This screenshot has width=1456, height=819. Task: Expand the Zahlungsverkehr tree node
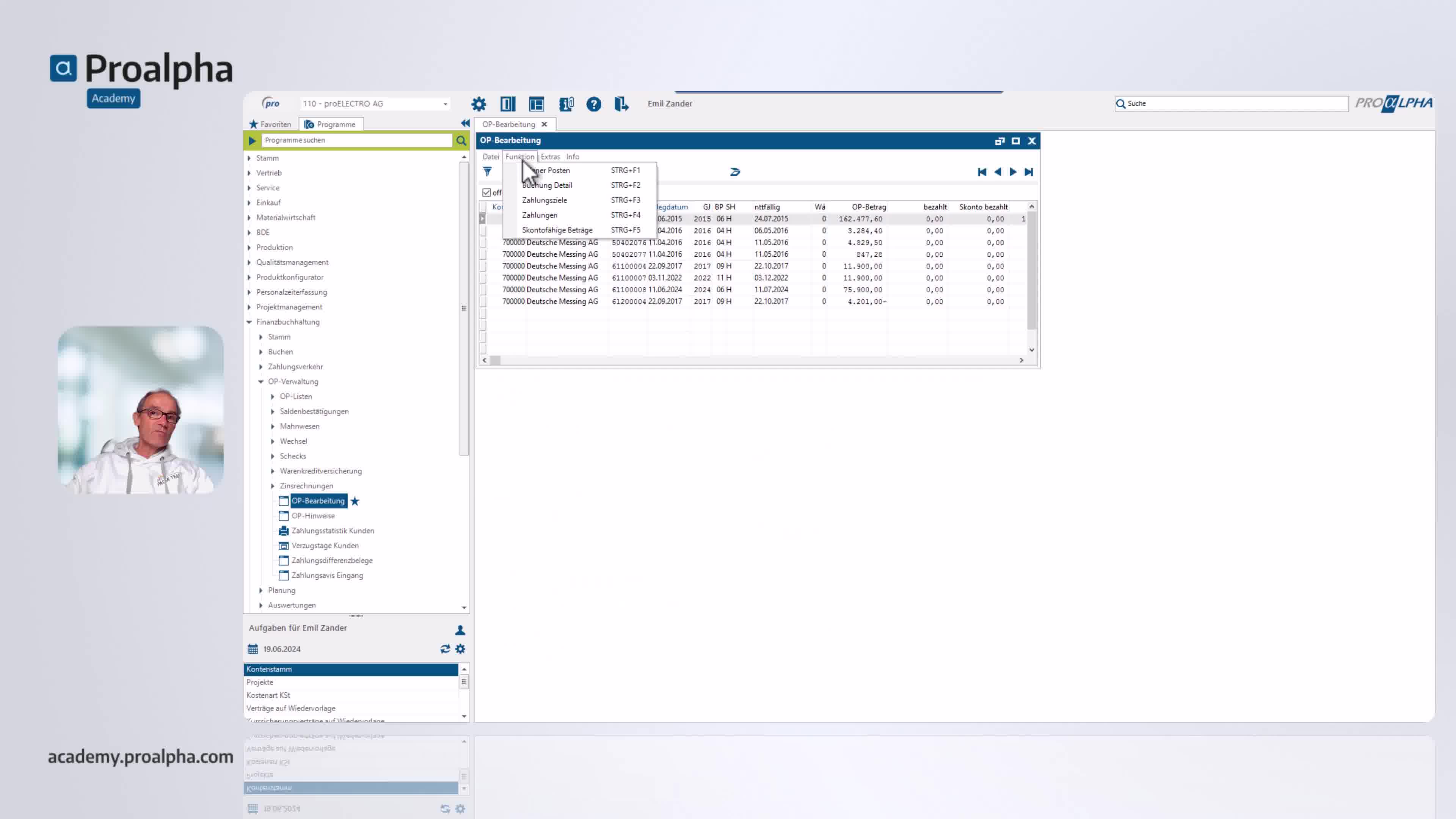[260, 367]
